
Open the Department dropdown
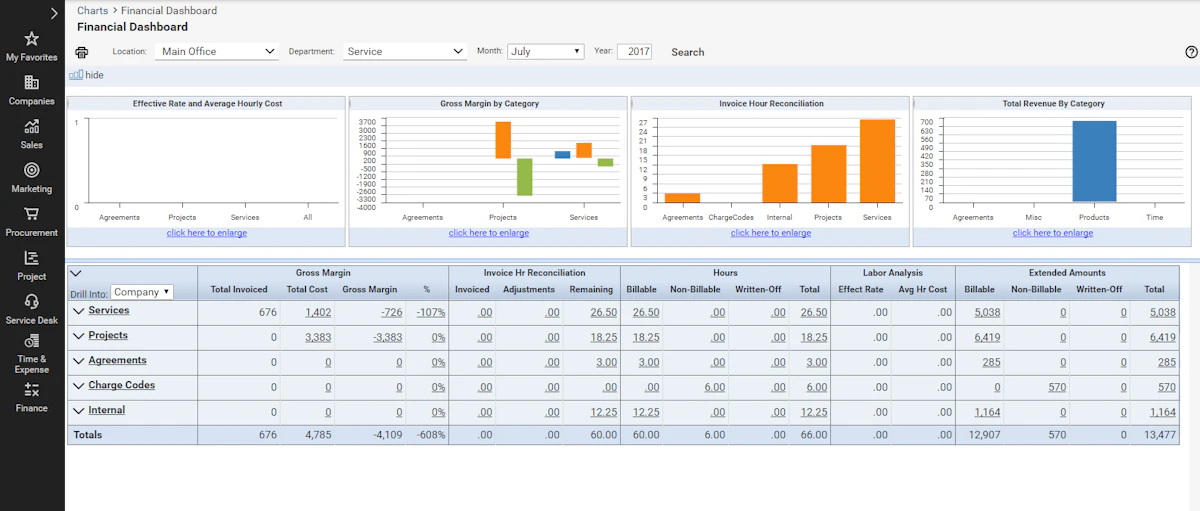tap(405, 51)
